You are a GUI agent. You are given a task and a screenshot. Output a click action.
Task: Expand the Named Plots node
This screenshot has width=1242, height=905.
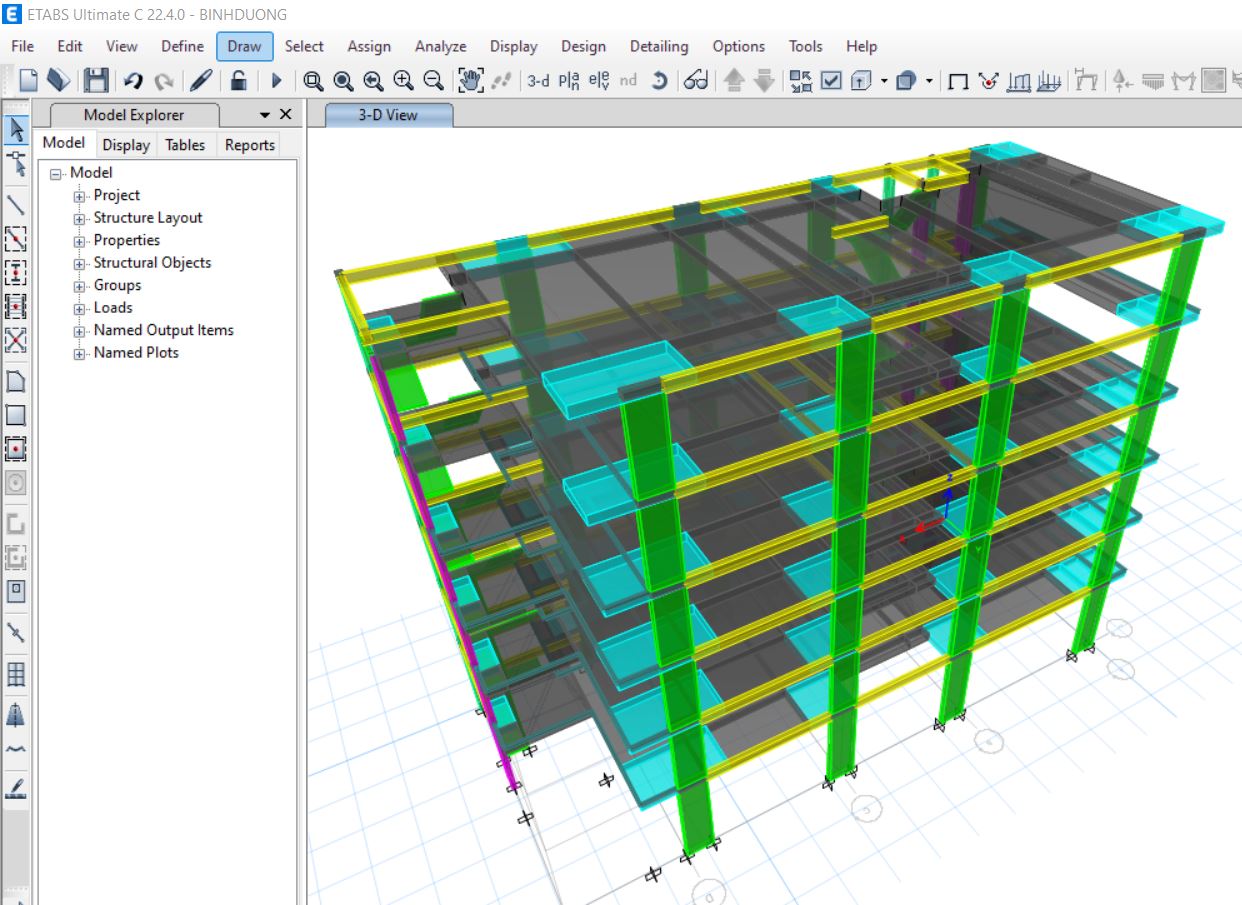80,353
